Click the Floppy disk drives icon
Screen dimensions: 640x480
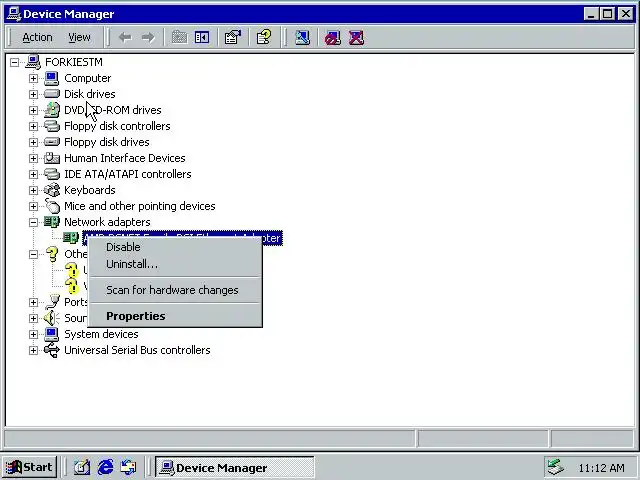pos(51,142)
